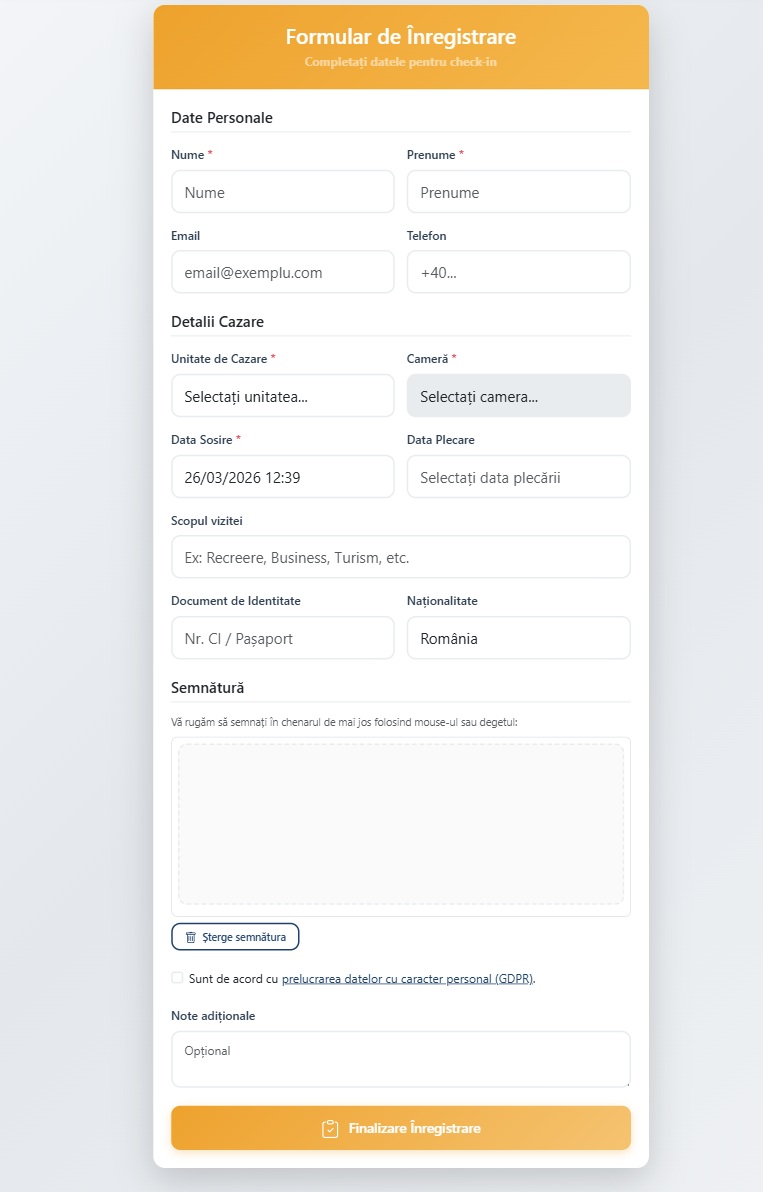Screen dimensions: 763x1192
Task: Focus the Scopul vizitei text field
Action: (x=401, y=557)
